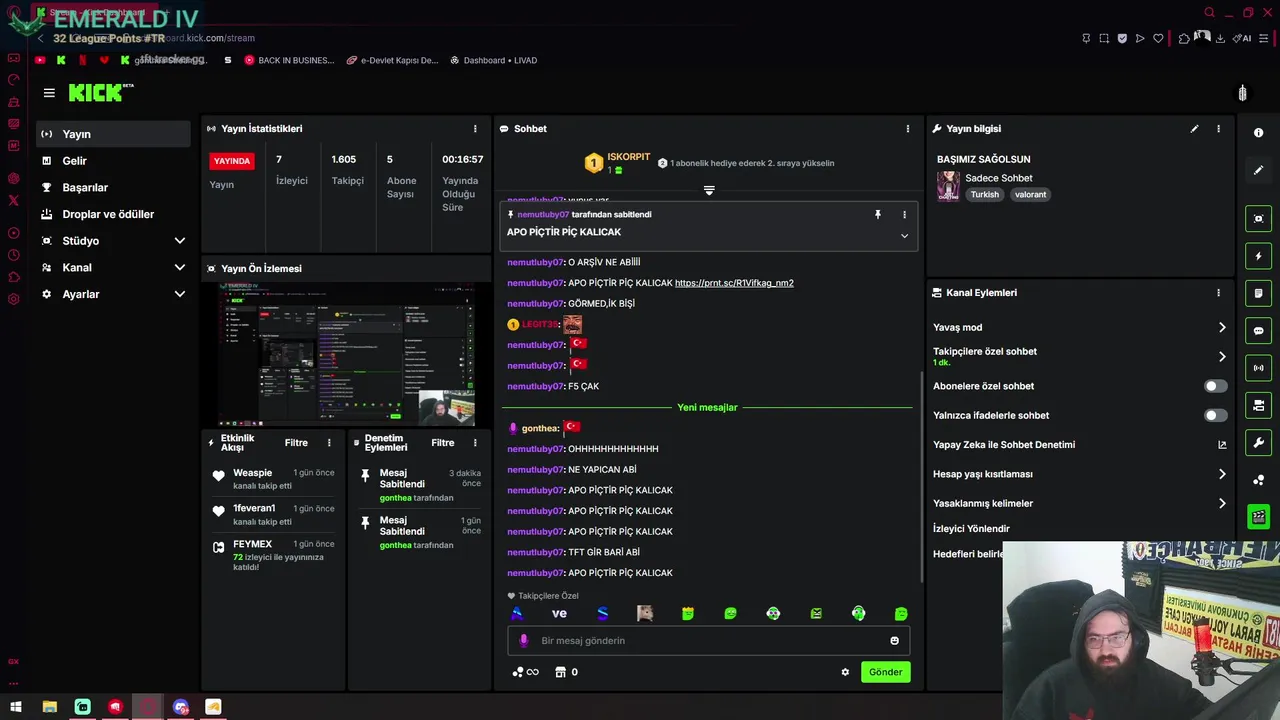Screen dimensions: 1280x720
Task: Click the heart bookmark icon in address bar
Action: (1158, 39)
